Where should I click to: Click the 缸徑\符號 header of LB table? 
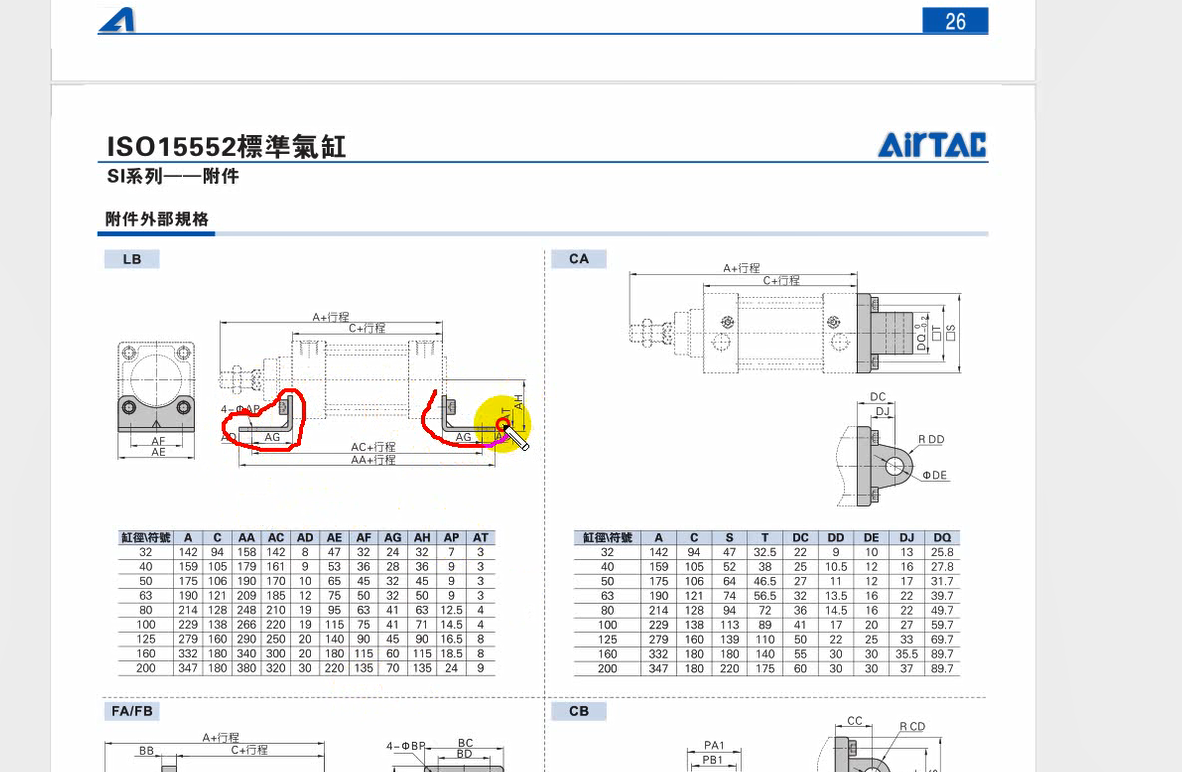pos(145,538)
